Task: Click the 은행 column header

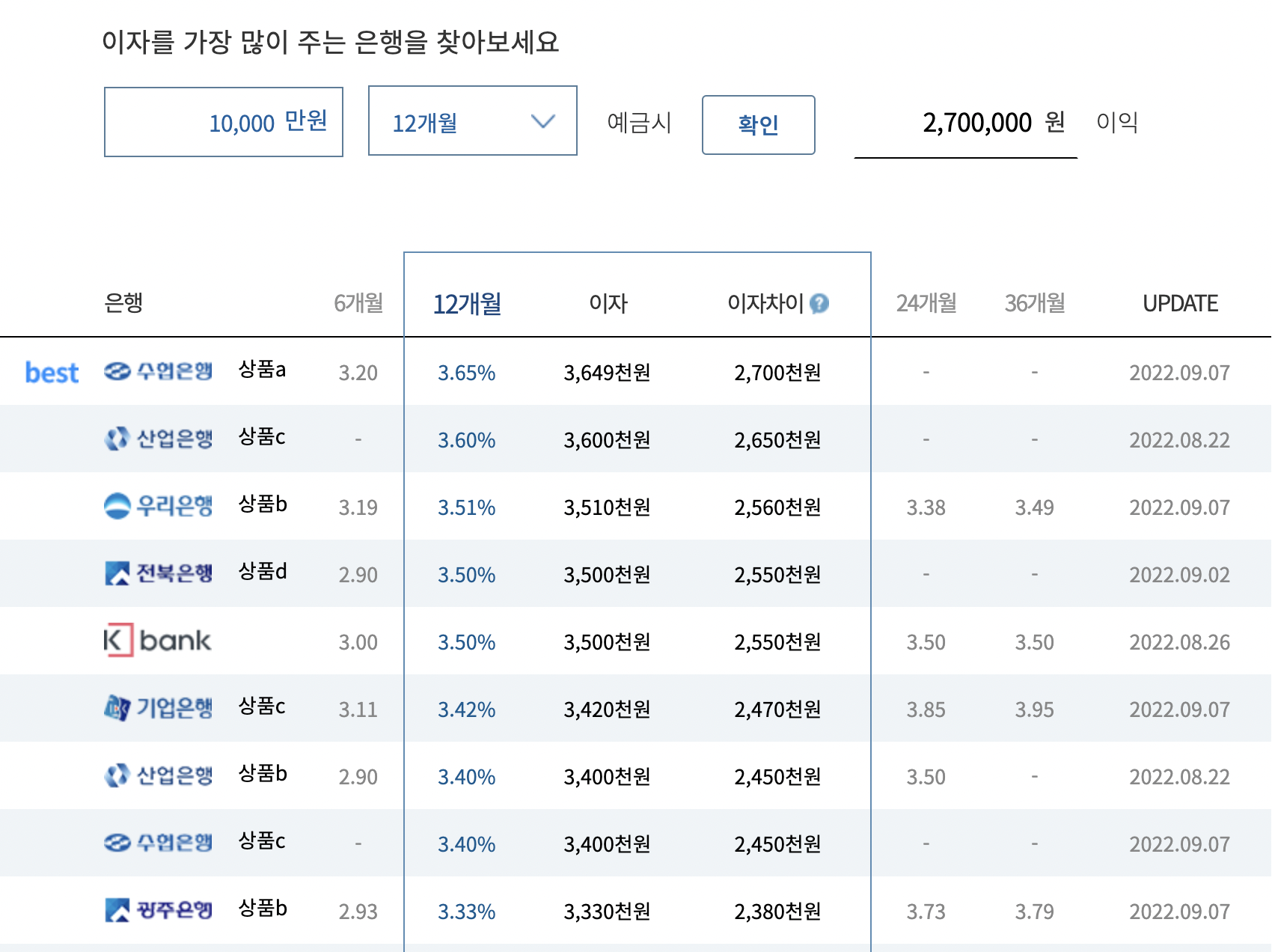Action: click(123, 303)
